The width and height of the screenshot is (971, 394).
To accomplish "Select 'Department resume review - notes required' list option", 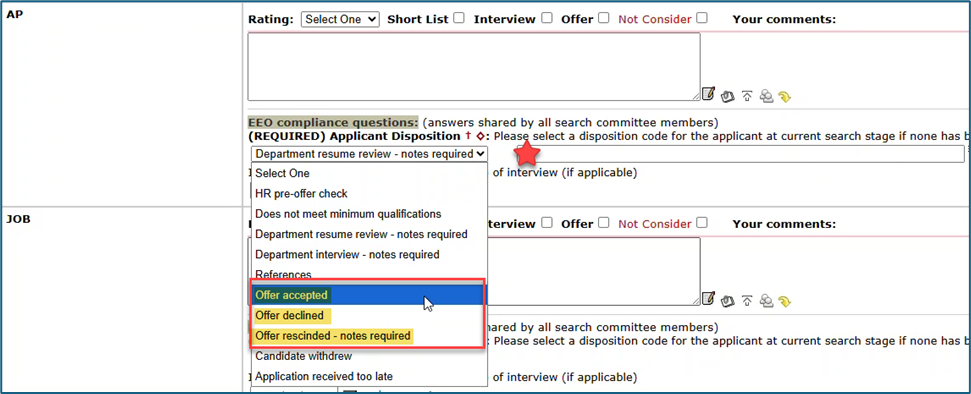I will pyautogui.click(x=369, y=234).
